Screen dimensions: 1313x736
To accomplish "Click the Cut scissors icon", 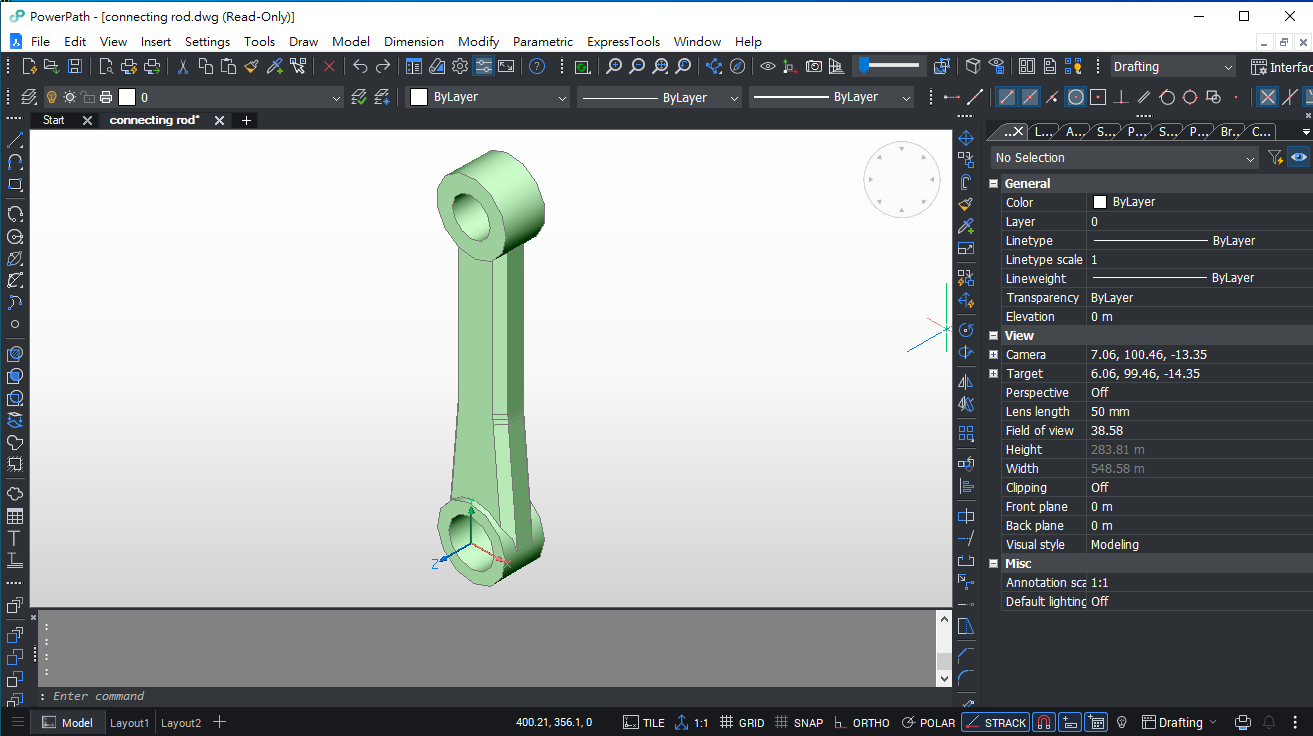I will (x=182, y=67).
